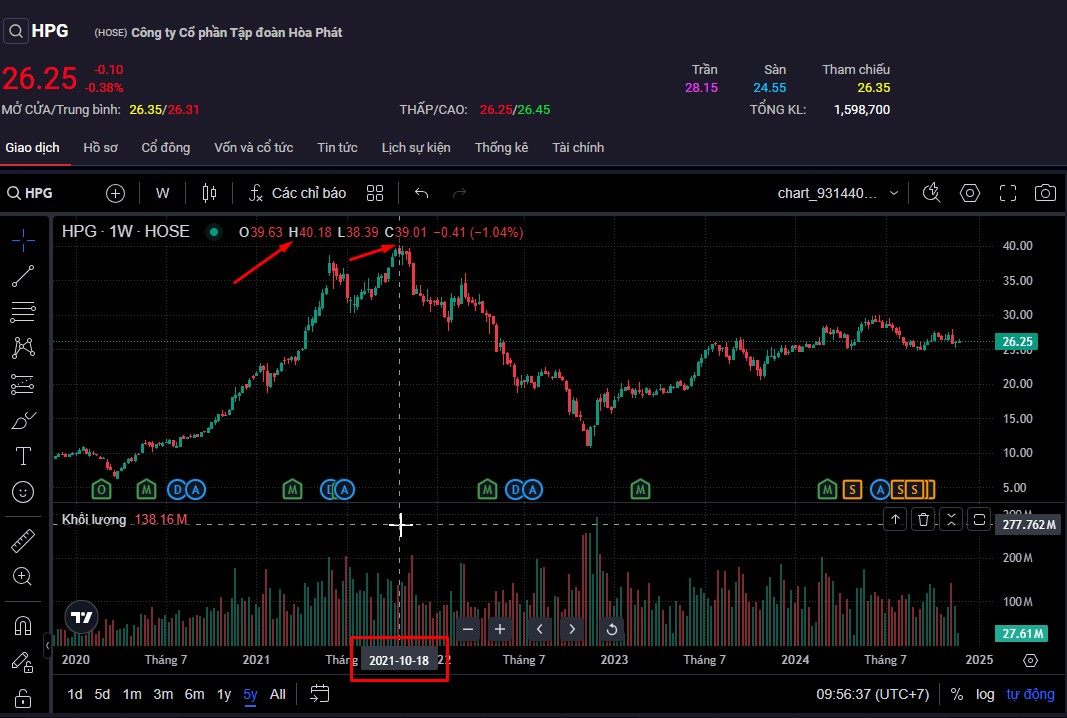Image resolution: width=1067 pixels, height=718 pixels.
Task: Set time range to 3m
Action: click(x=163, y=694)
